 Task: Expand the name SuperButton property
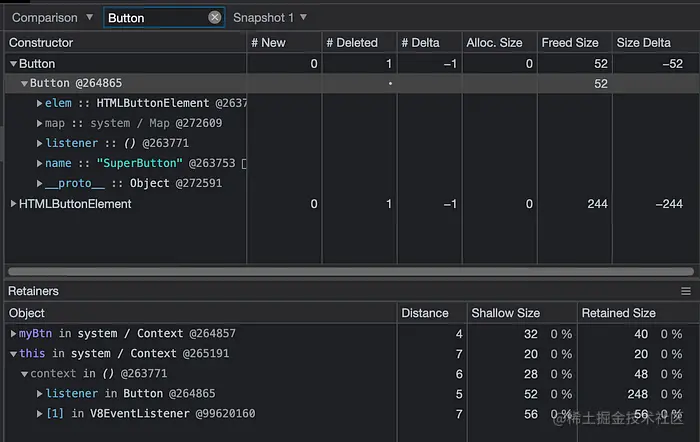point(40,164)
